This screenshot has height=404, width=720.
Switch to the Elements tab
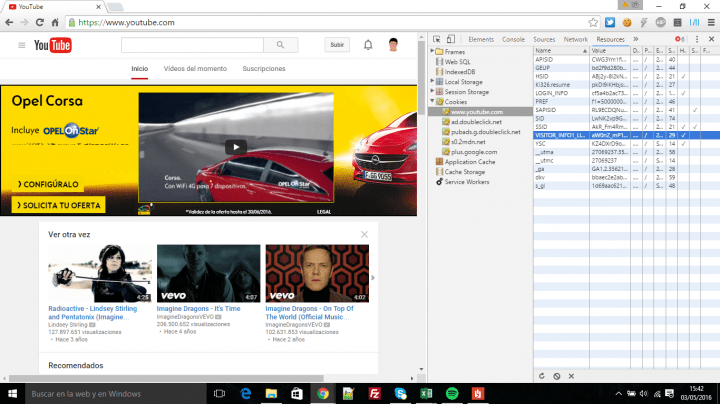point(481,39)
